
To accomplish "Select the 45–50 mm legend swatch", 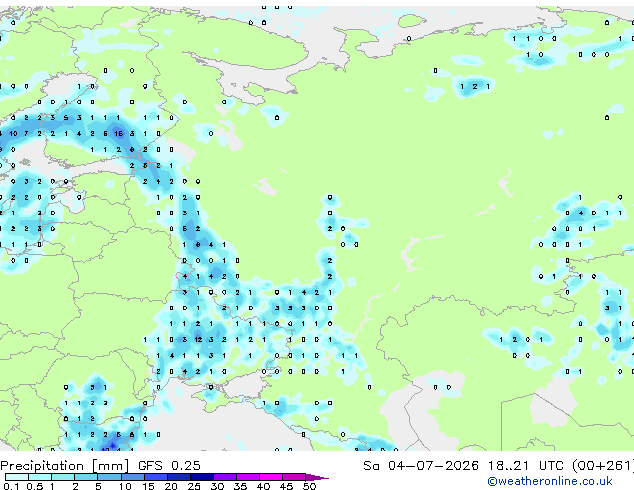I will coord(294,477).
